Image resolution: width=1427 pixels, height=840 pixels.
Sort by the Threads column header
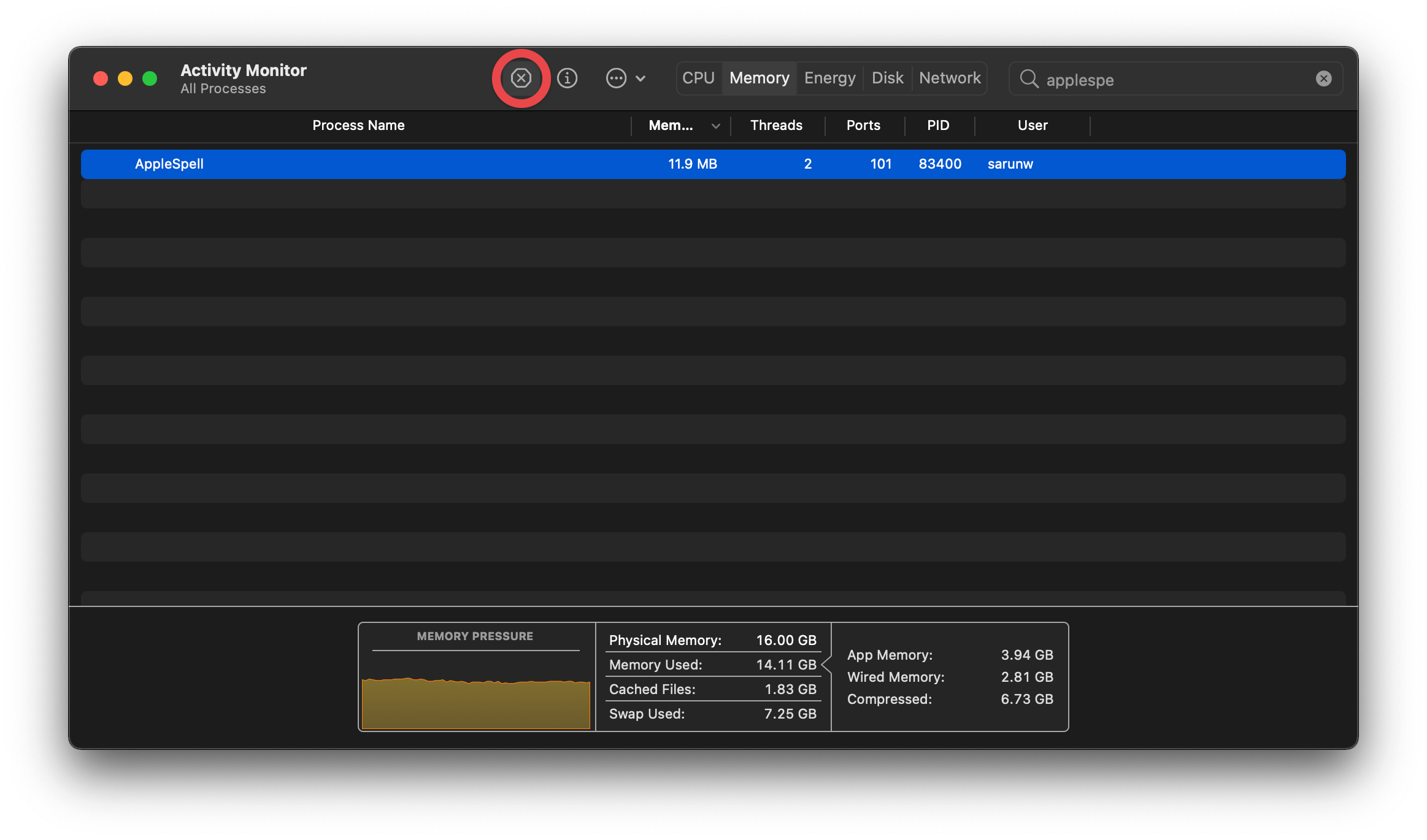(x=776, y=125)
